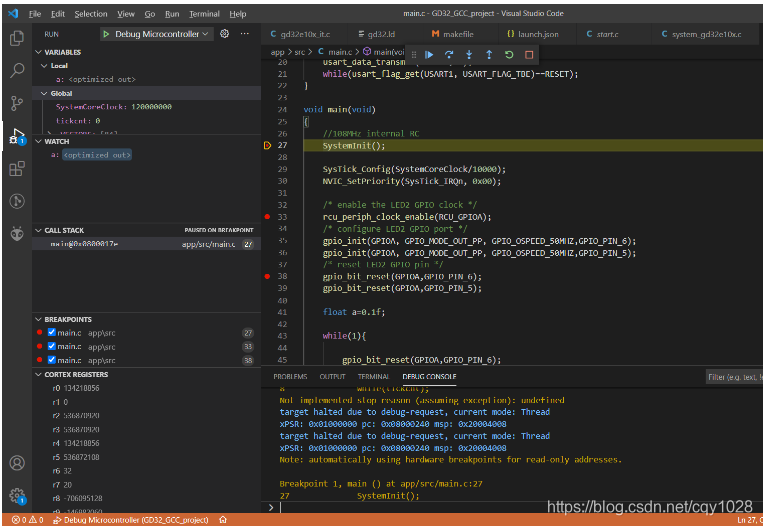Open launch.json via gear icon
Image resolution: width=763 pixels, height=526 pixels.
[x=224, y=34]
